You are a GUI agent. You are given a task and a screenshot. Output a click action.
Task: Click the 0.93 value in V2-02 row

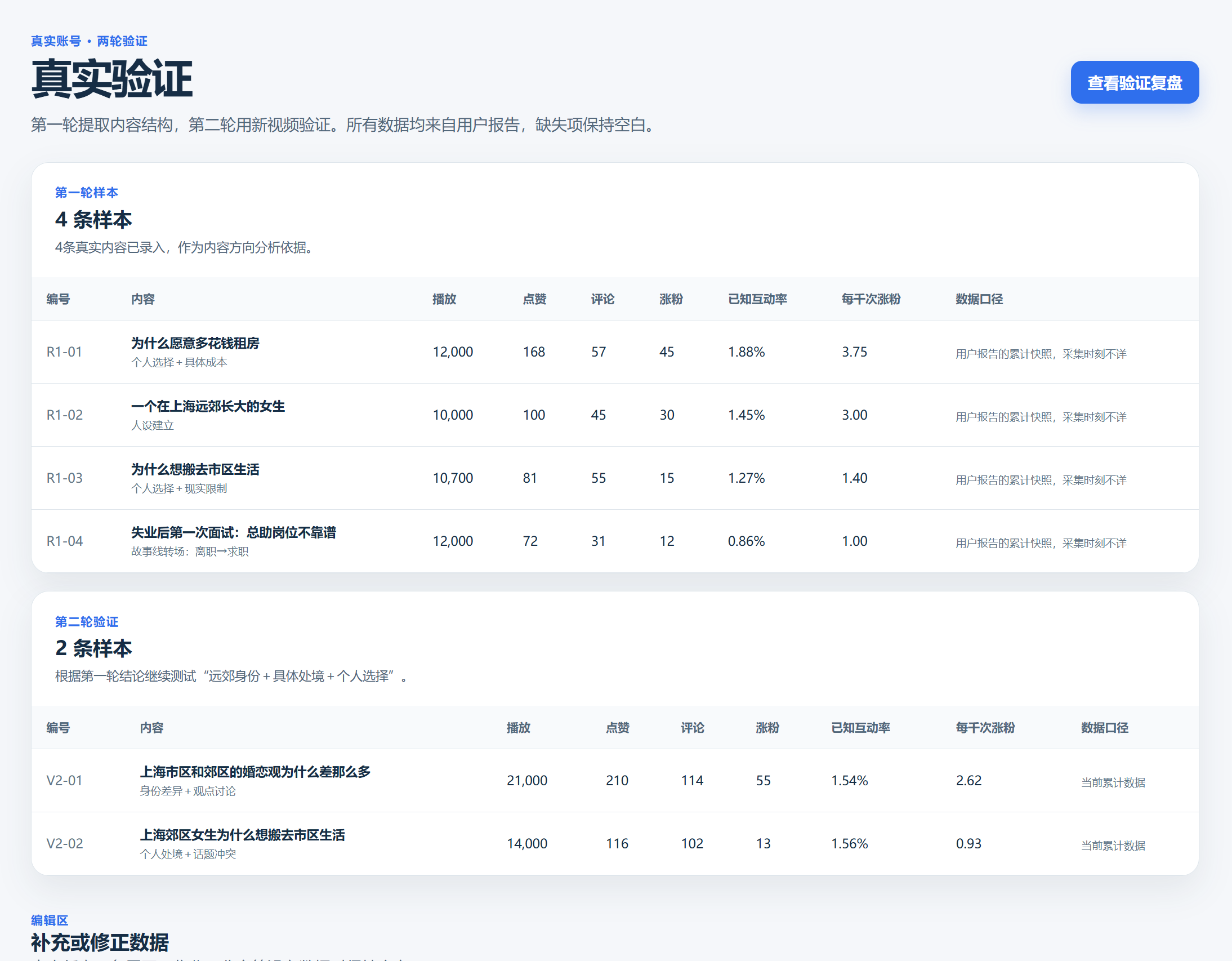point(968,844)
